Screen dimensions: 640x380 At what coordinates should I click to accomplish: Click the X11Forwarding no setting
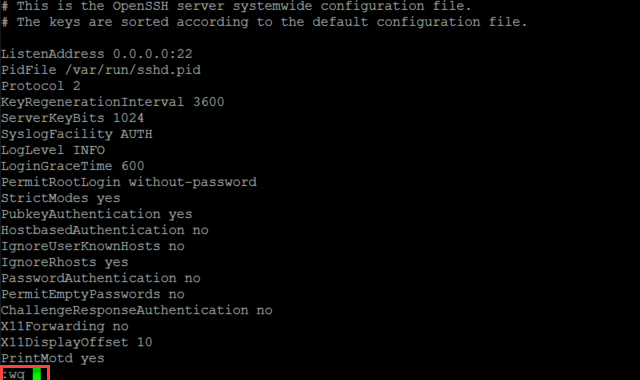click(x=65, y=326)
